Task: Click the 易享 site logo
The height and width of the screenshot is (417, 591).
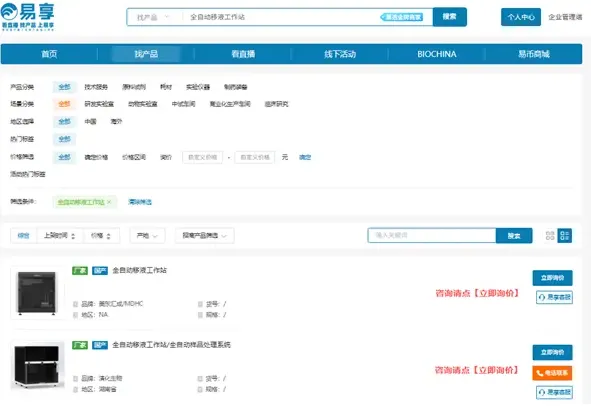Action: [x=28, y=17]
